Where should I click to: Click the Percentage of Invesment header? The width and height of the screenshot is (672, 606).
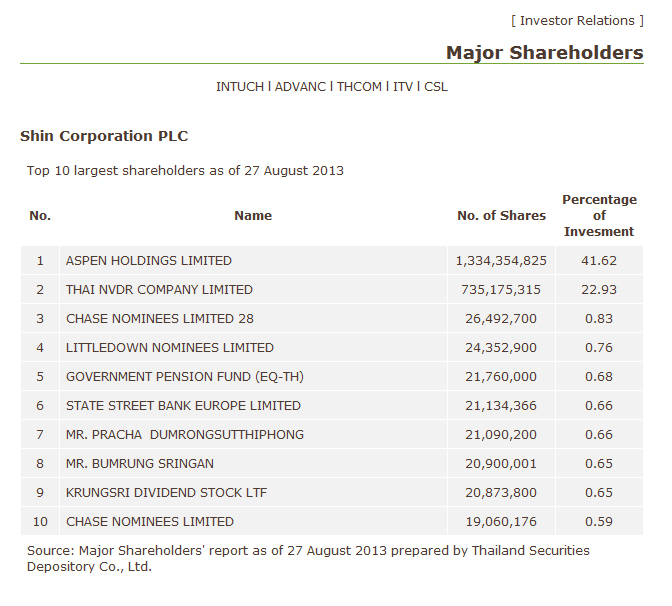(x=599, y=215)
